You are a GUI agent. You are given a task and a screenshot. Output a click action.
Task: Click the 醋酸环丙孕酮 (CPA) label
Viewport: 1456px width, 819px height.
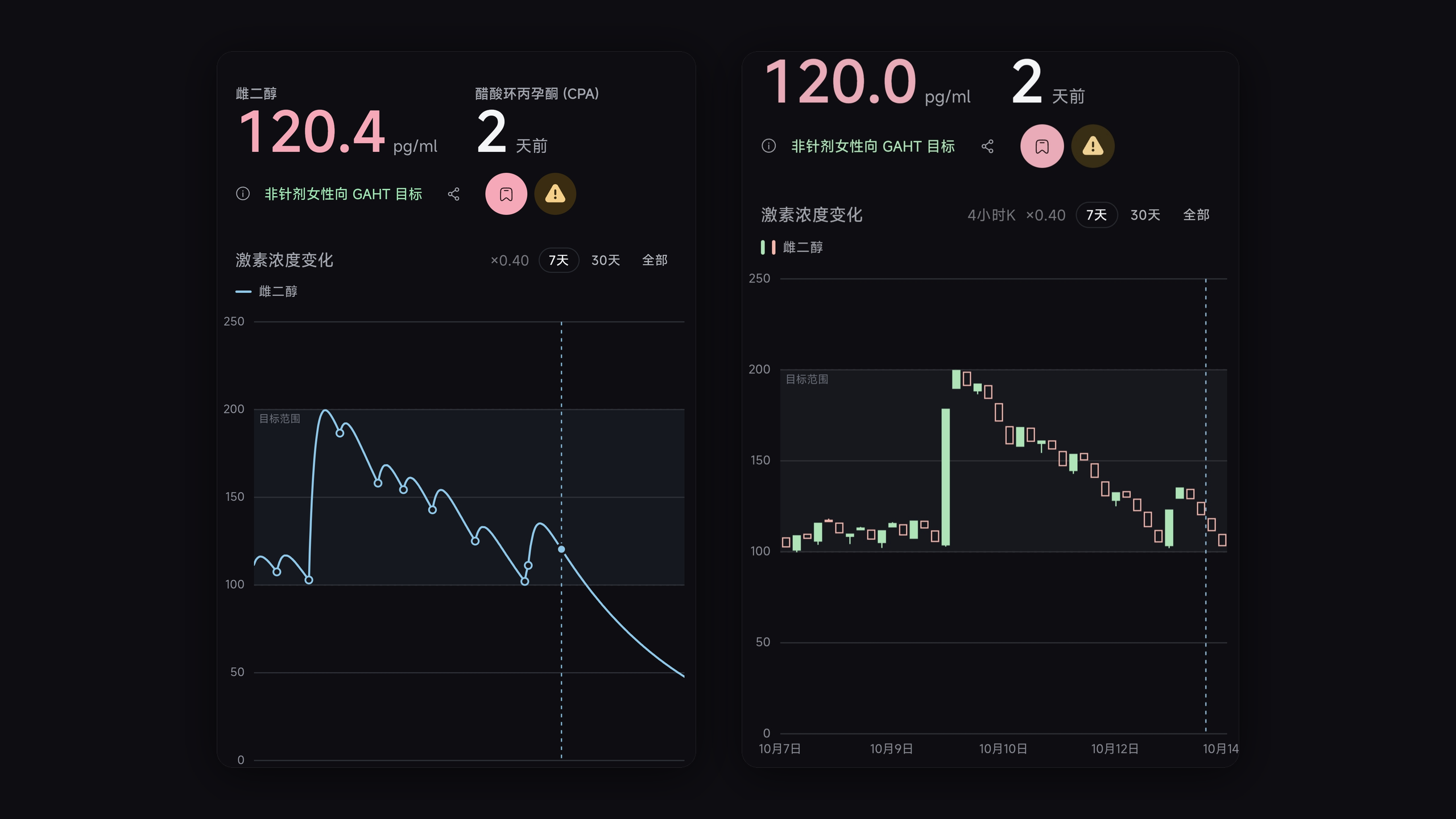[x=537, y=93]
